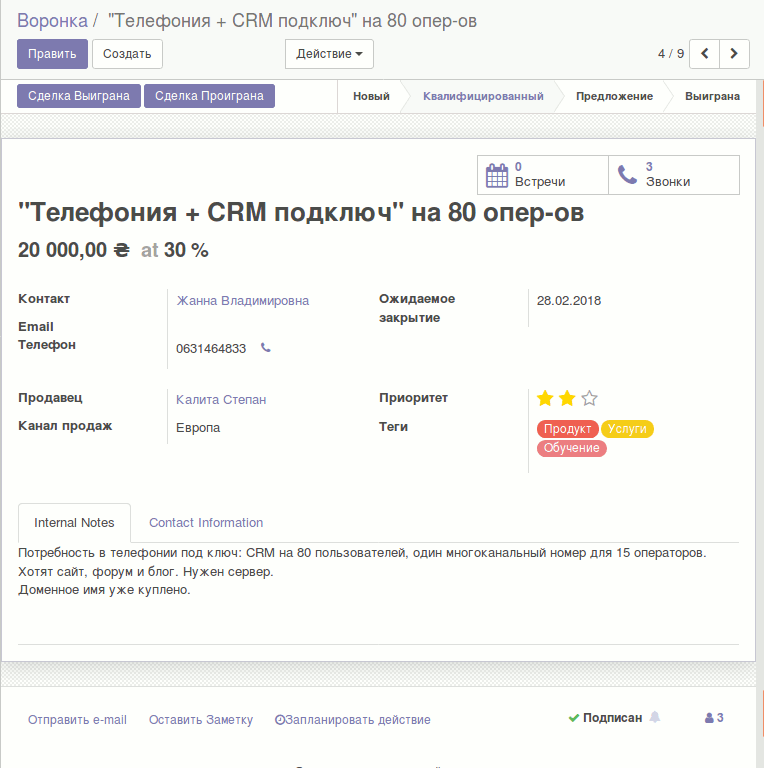Click the pink Обучение tag
The height and width of the screenshot is (768, 764).
[x=572, y=448]
